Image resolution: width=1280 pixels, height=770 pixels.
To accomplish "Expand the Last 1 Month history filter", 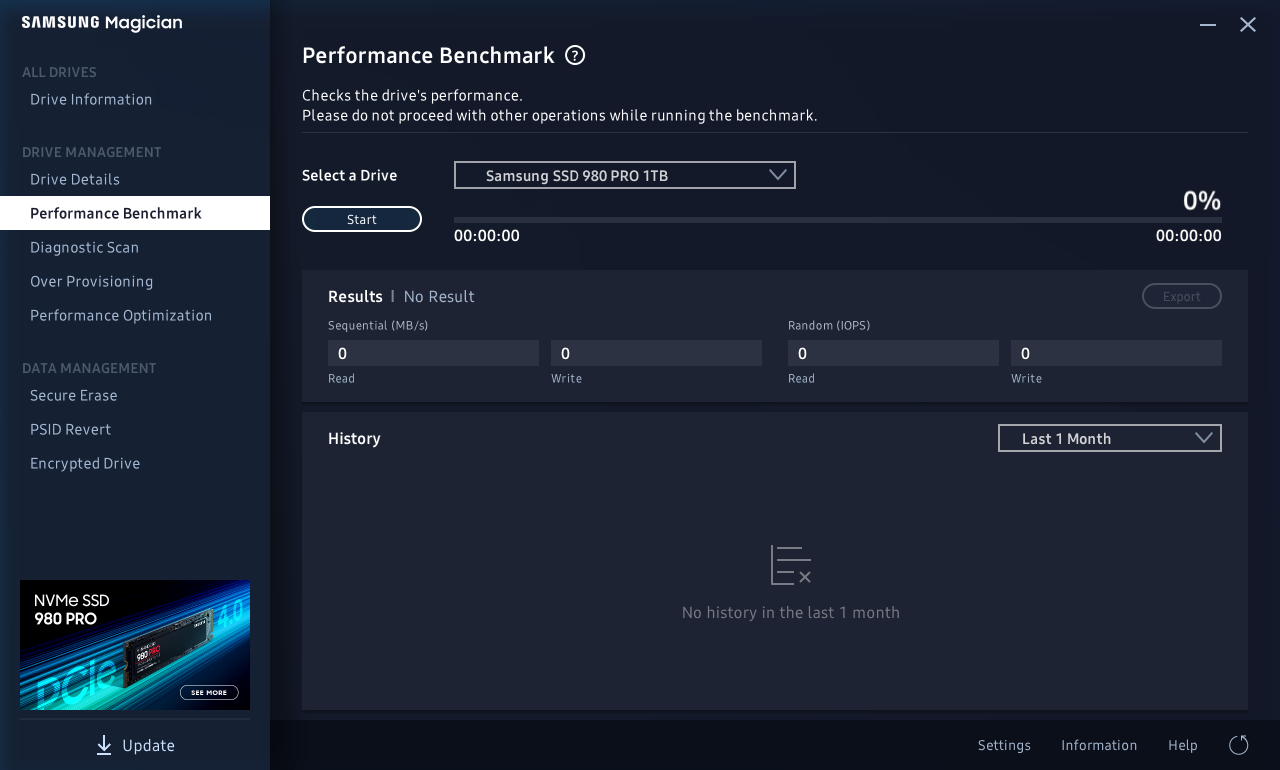I will pyautogui.click(x=1109, y=438).
